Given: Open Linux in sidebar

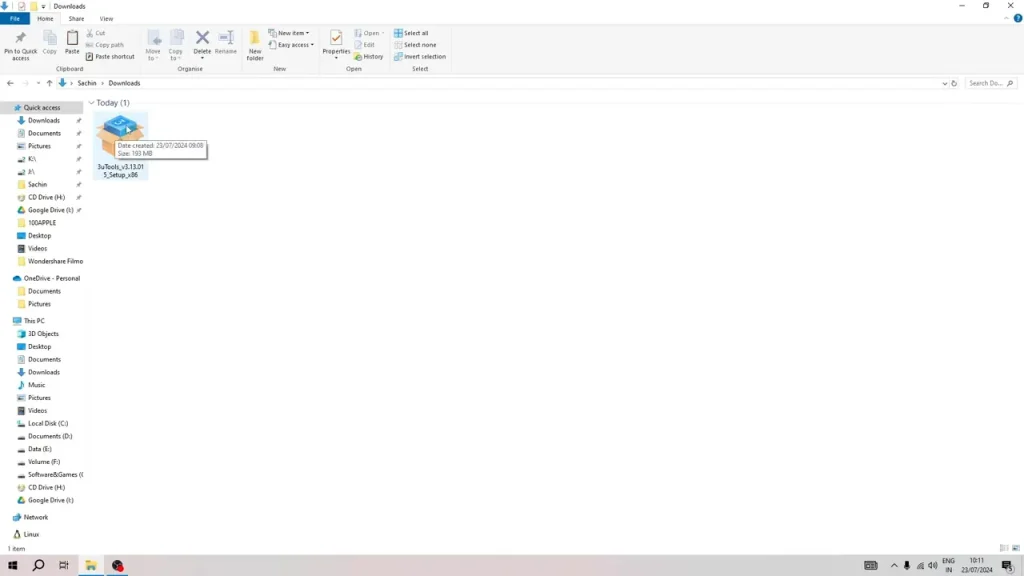Looking at the screenshot, I should [x=31, y=534].
